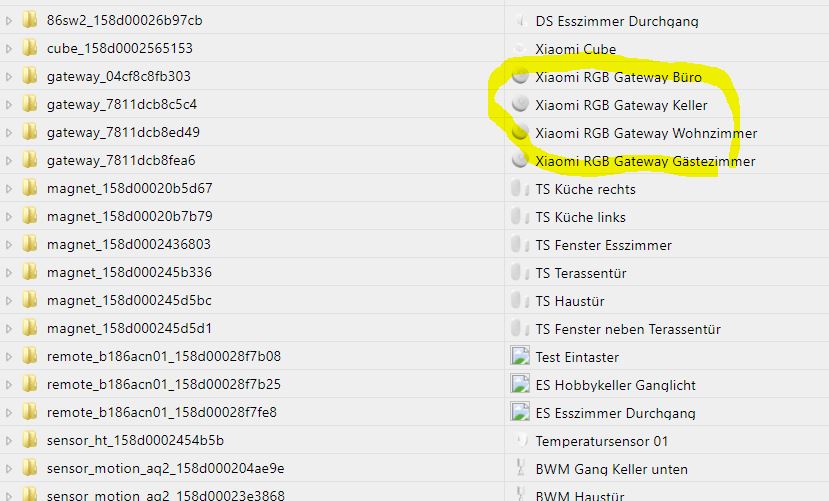Click sensor icon for TS Haustür
The width and height of the screenshot is (829, 501).
click(520, 301)
